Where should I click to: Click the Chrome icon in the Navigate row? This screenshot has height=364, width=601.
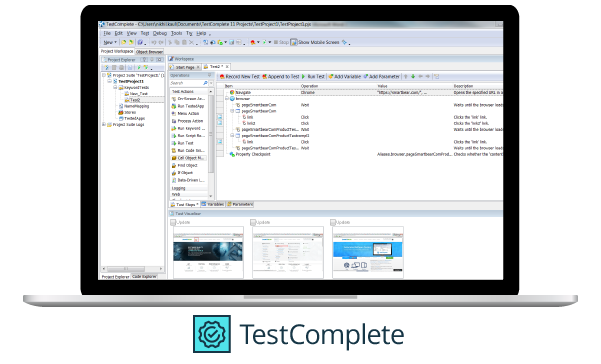click(x=232, y=92)
